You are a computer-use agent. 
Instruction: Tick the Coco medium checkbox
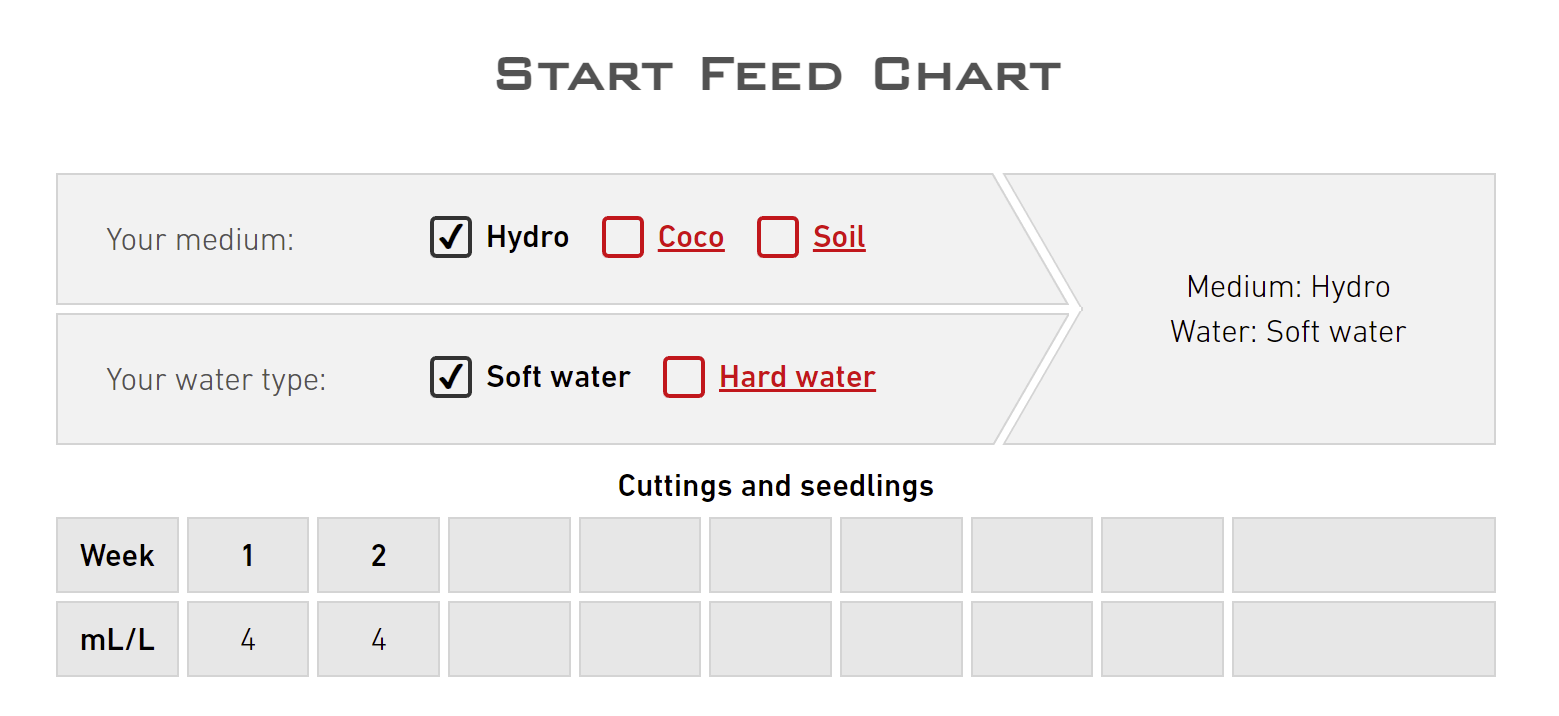(x=622, y=237)
